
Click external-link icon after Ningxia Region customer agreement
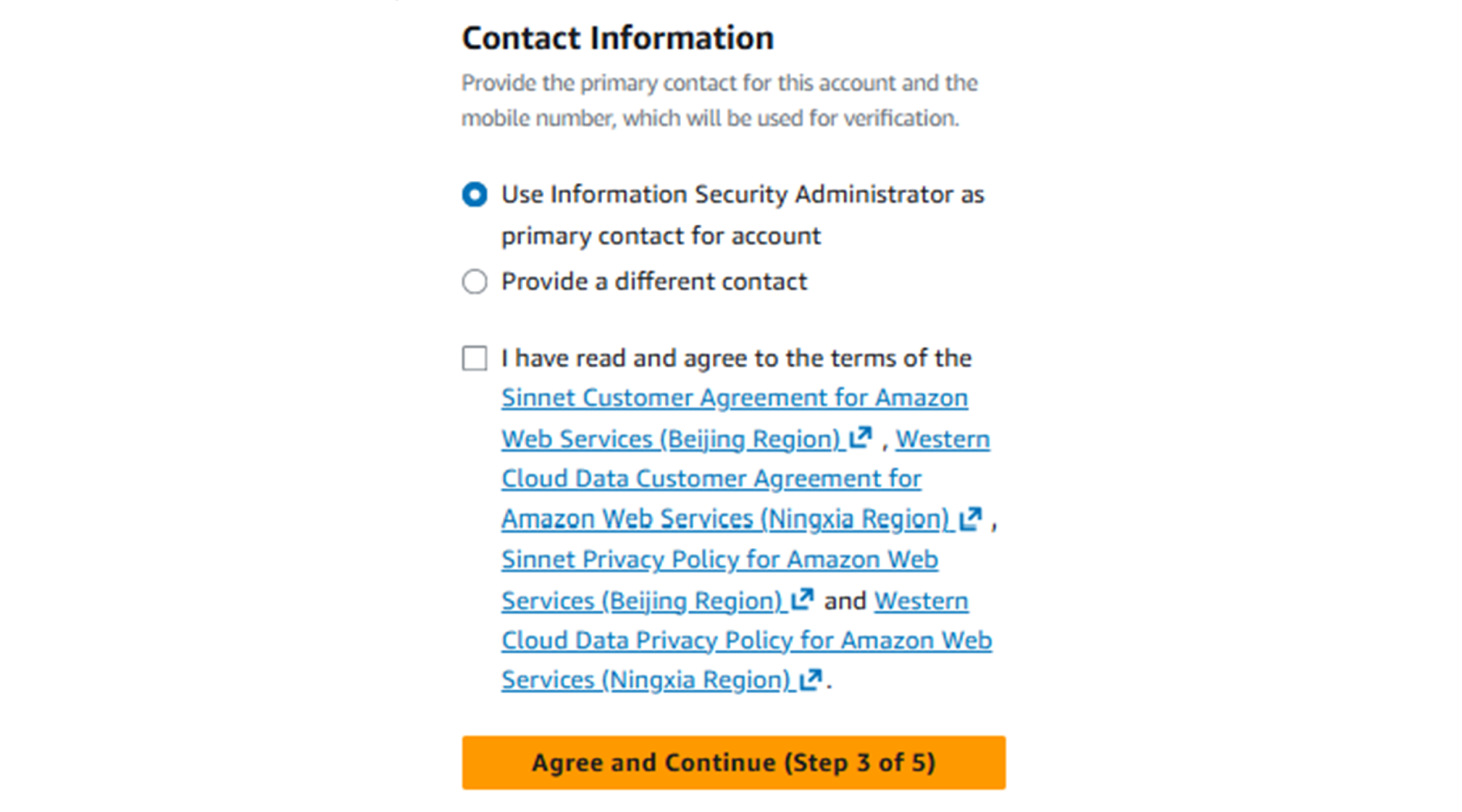(970, 518)
